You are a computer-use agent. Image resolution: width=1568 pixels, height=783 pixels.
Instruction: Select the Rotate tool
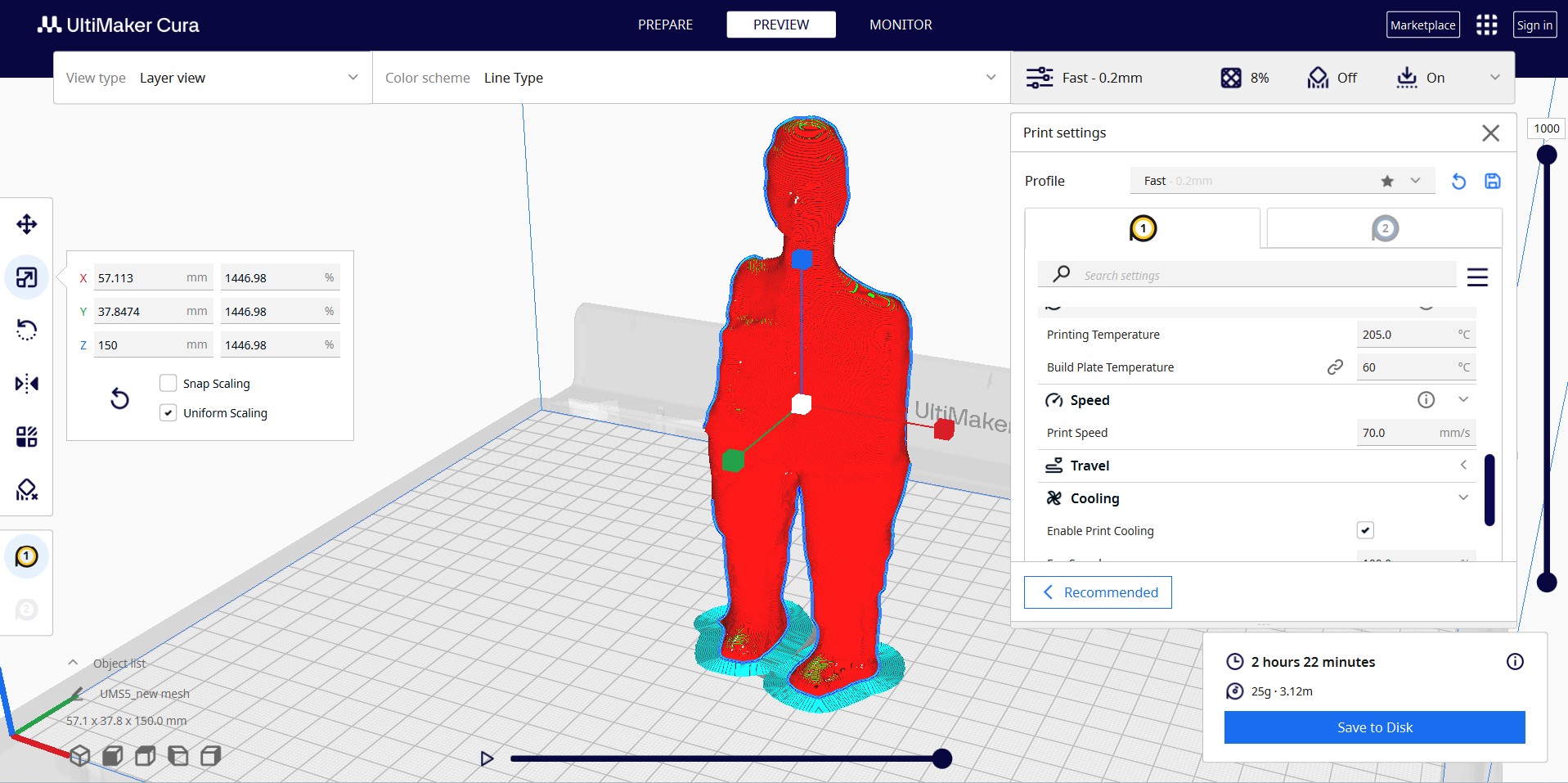(x=27, y=330)
